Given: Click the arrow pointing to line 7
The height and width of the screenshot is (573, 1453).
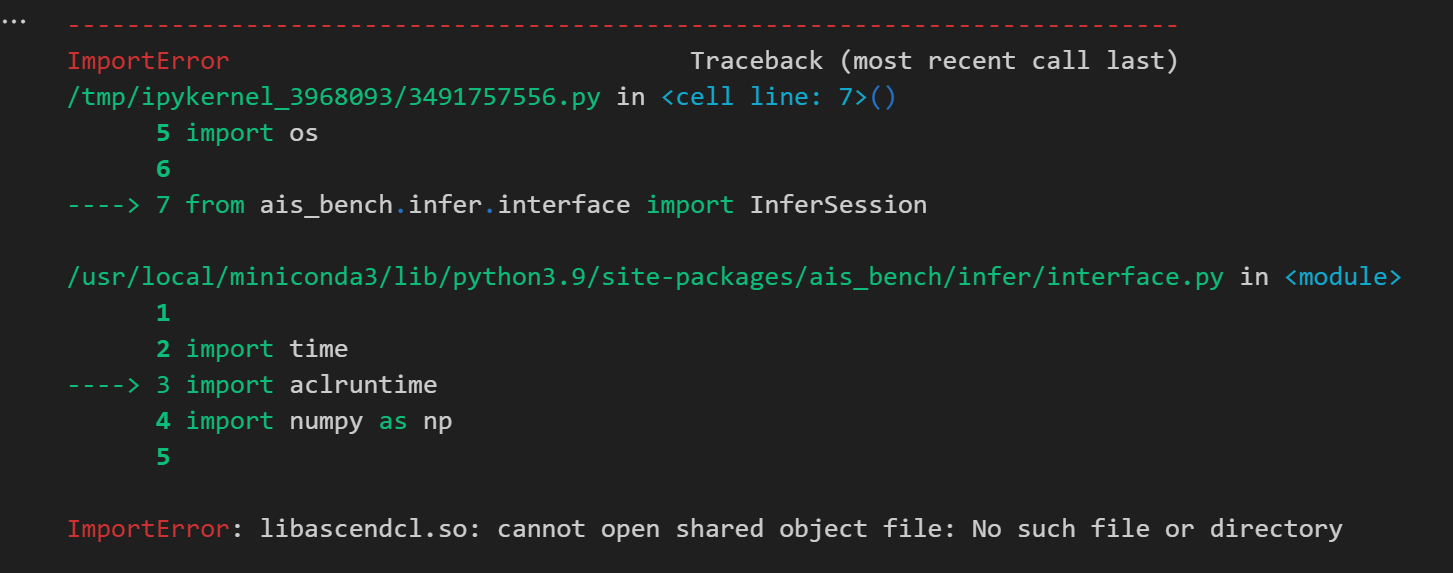Looking at the screenshot, I should point(103,205).
